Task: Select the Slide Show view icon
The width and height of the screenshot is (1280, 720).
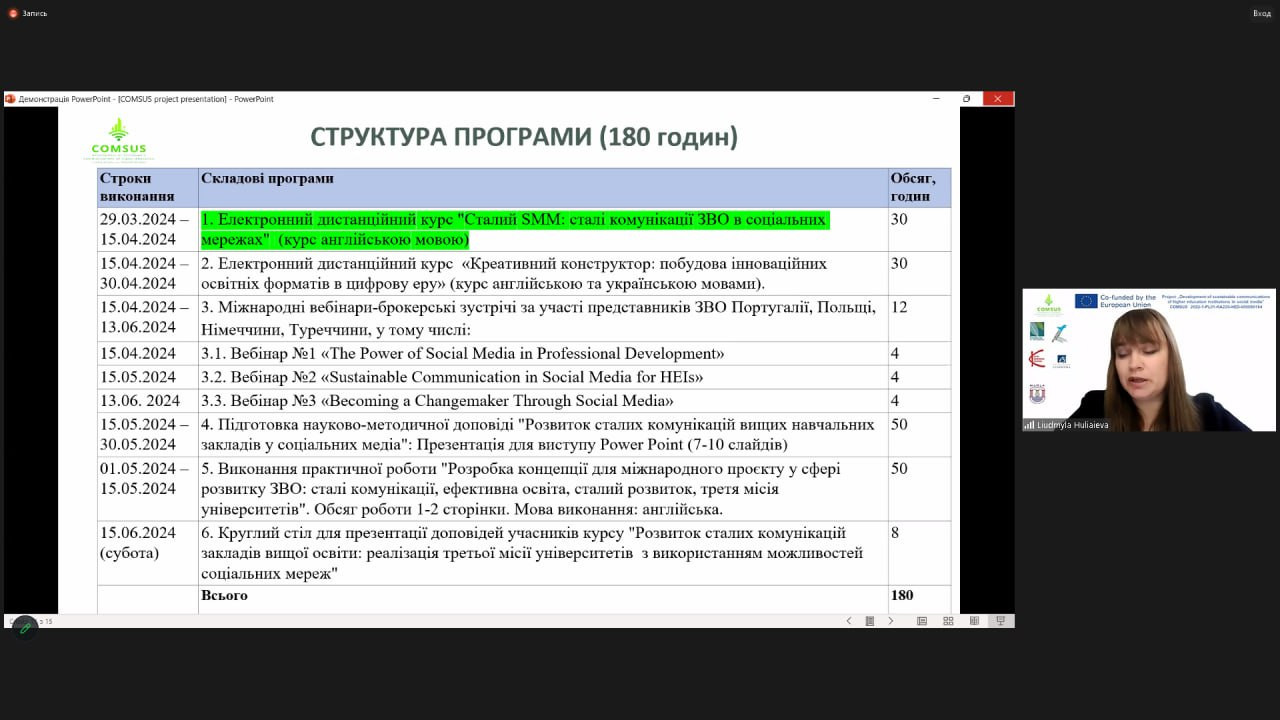Action: [1000, 621]
